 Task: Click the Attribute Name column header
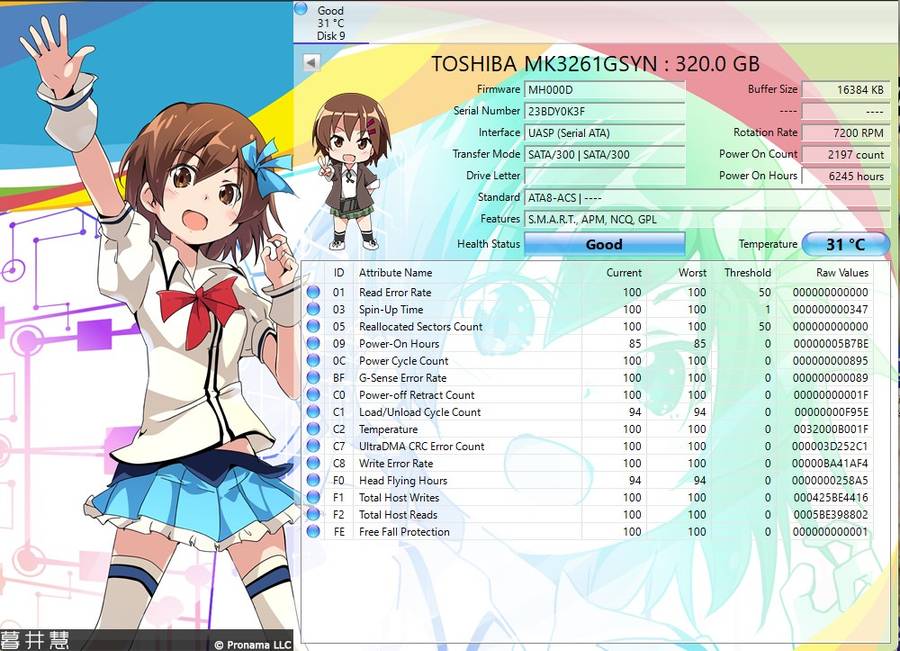tap(396, 273)
